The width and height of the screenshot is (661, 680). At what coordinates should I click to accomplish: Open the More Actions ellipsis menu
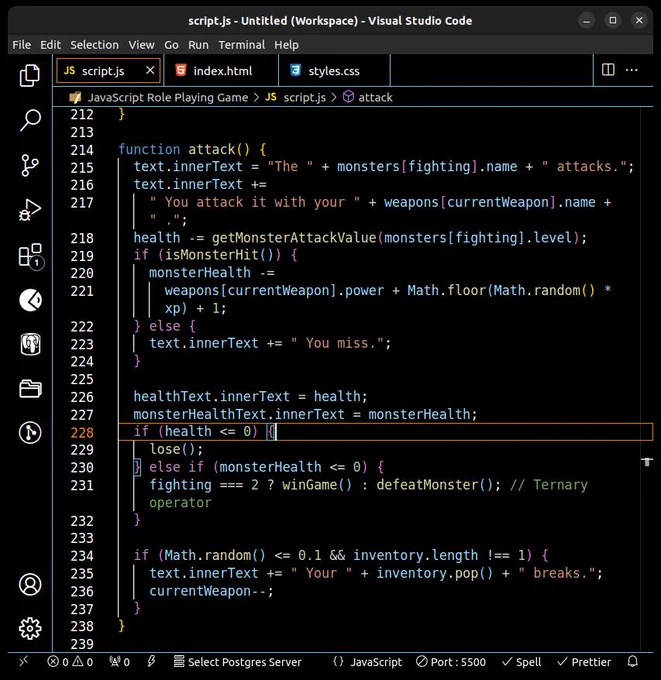[632, 70]
